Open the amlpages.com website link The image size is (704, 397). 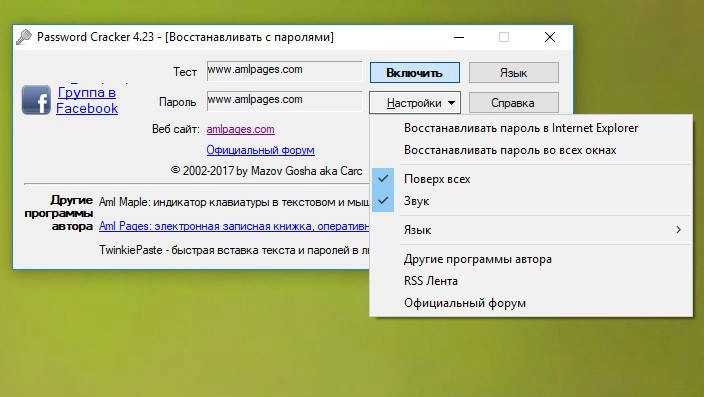(240, 129)
